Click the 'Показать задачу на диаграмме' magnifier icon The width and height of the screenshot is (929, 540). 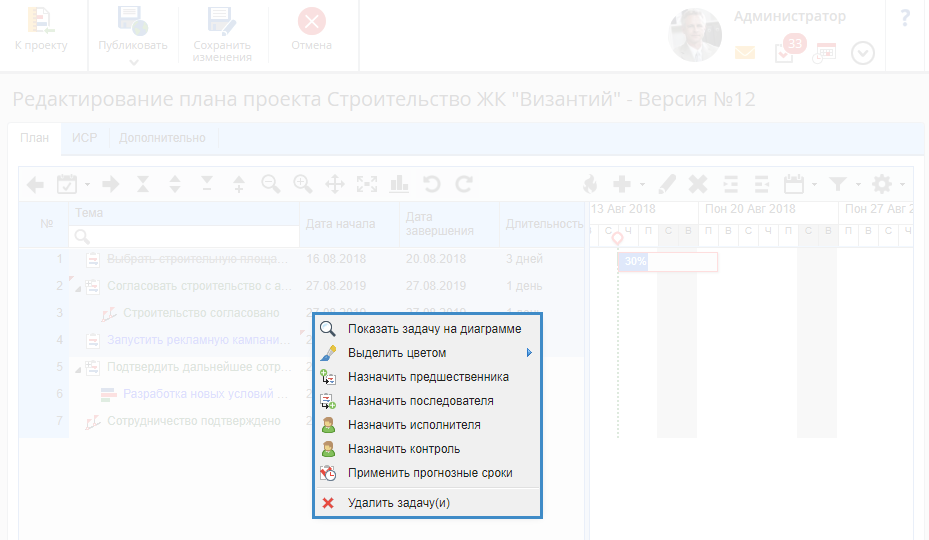pyautogui.click(x=328, y=328)
